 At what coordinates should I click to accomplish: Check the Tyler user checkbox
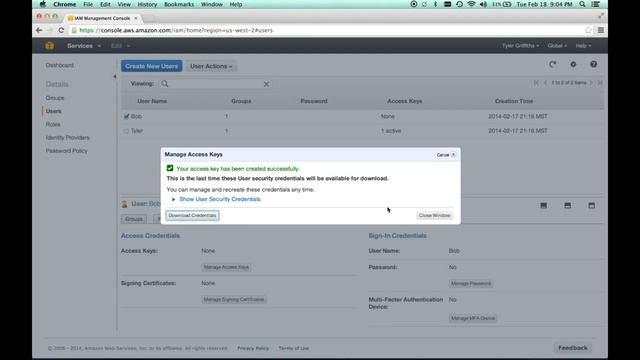click(126, 131)
